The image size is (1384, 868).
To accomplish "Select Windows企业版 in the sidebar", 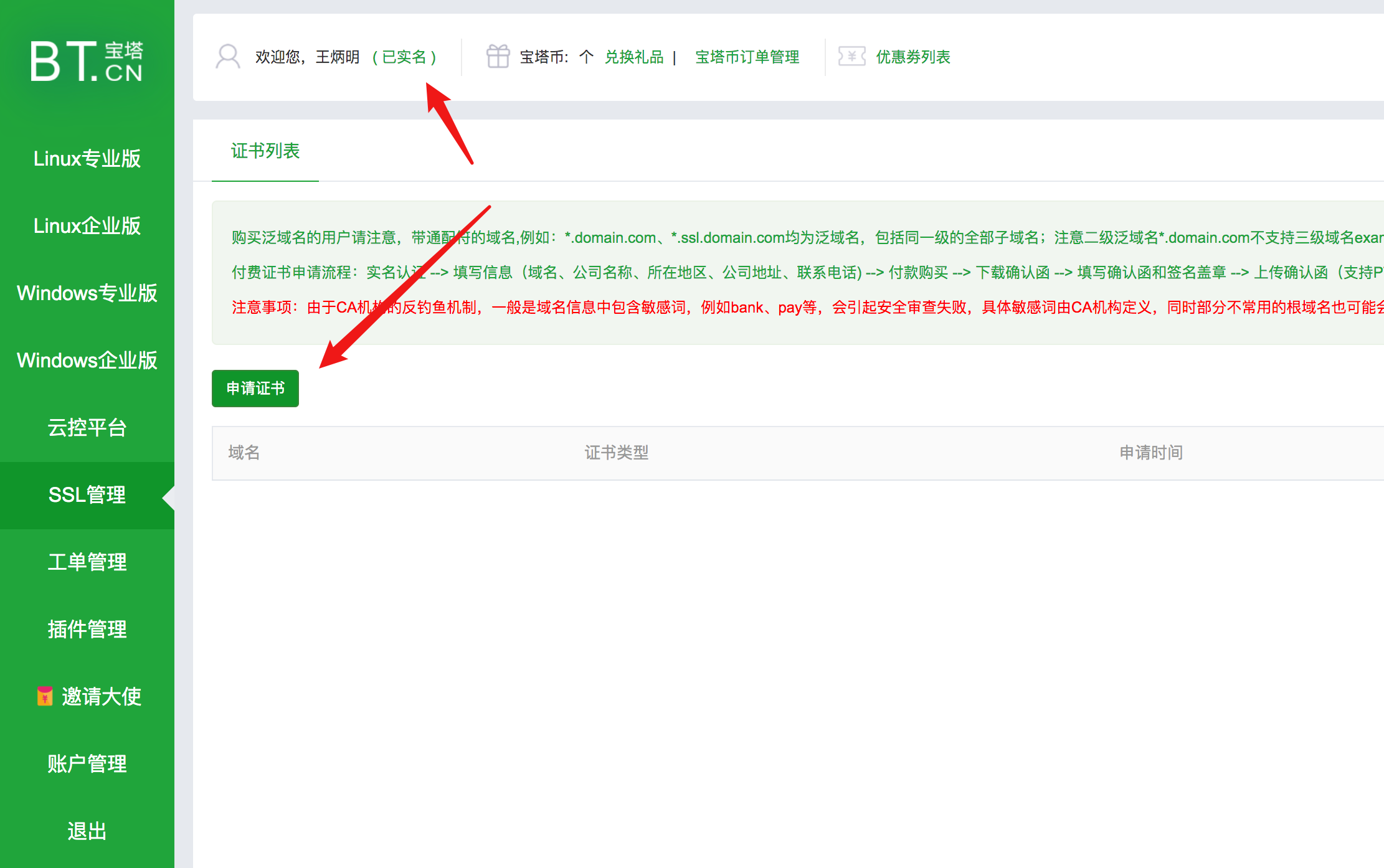I will pos(87,360).
